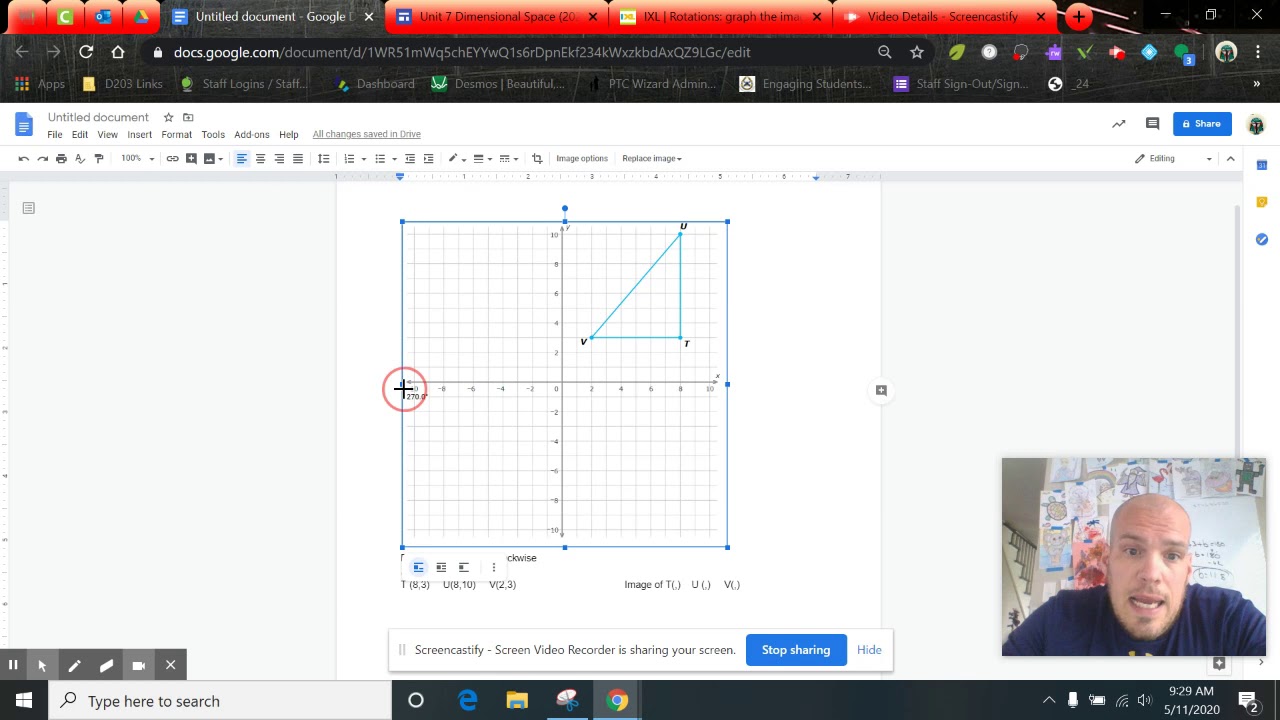Open File Explorer from the taskbar
This screenshot has height=720, width=1280.
click(x=517, y=701)
